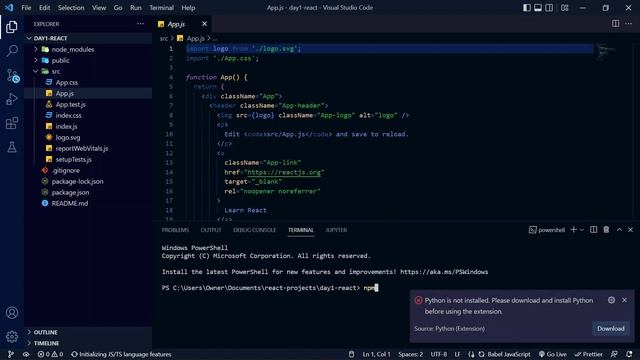Image resolution: width=640 pixels, height=360 pixels.
Task: Toggle Go Live server in status bar
Action: (x=552, y=354)
